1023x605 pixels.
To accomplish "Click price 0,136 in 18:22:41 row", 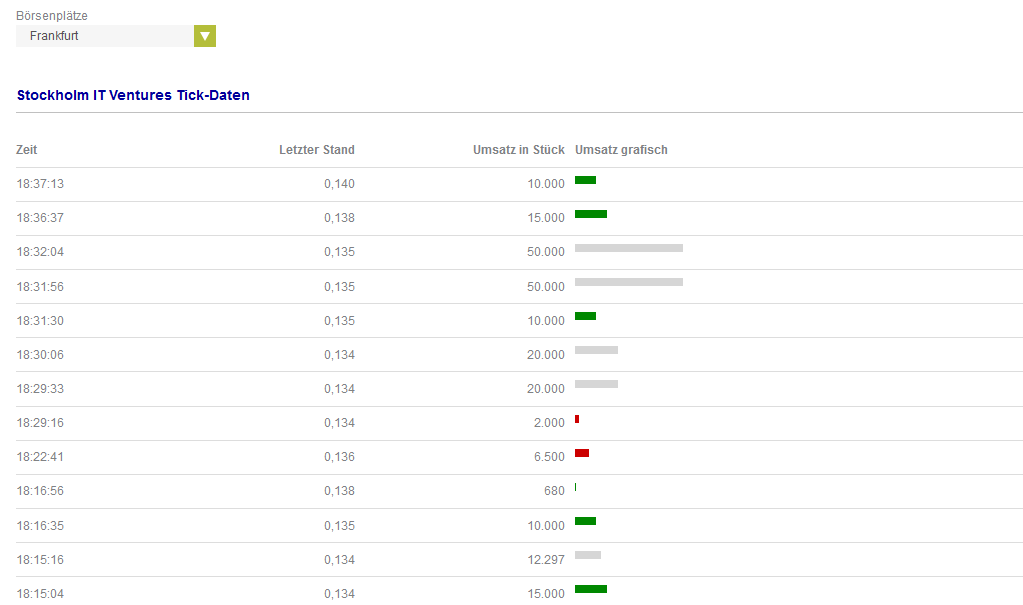I will [339, 457].
